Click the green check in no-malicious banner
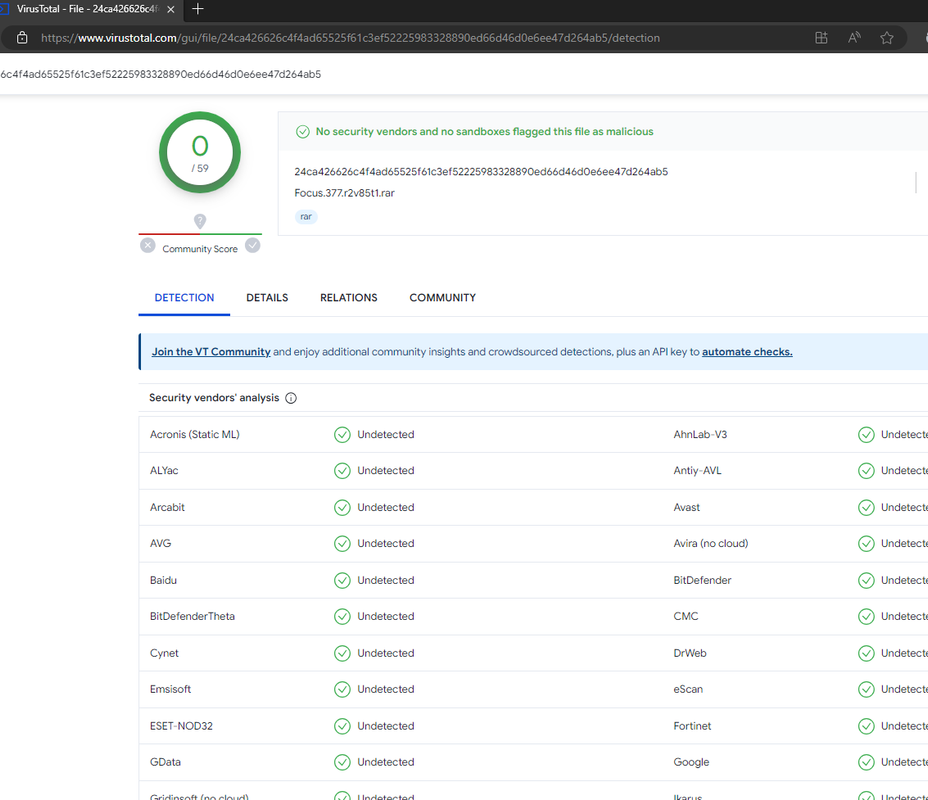 coord(302,131)
